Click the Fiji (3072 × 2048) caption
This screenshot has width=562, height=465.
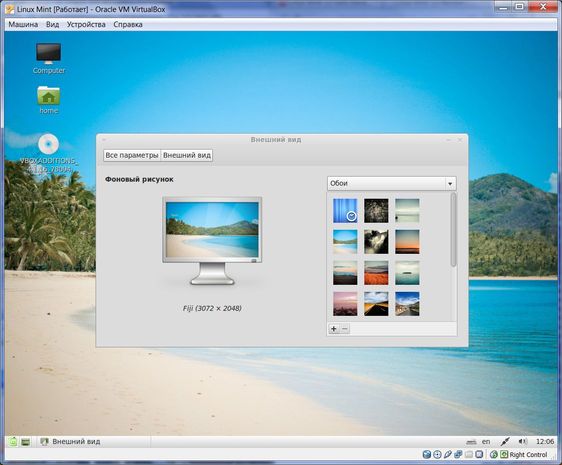tap(212, 308)
